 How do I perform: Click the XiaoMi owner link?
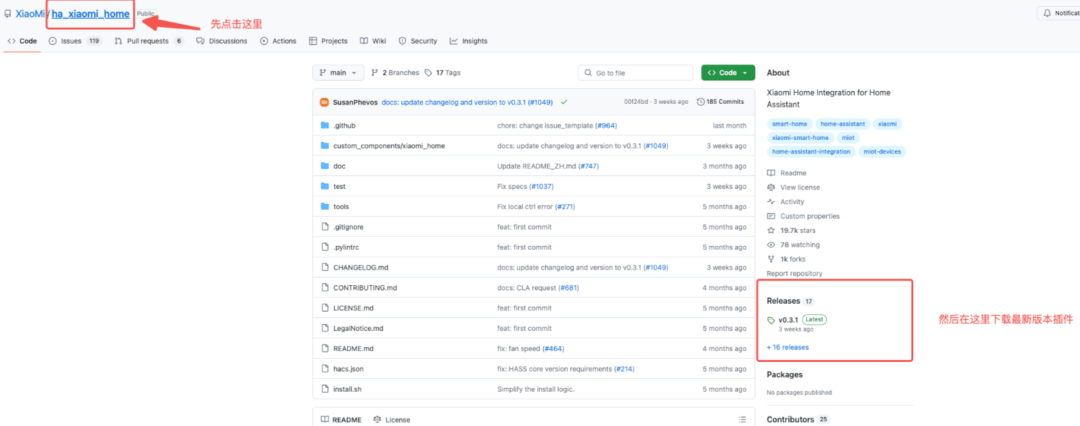click(x=30, y=14)
